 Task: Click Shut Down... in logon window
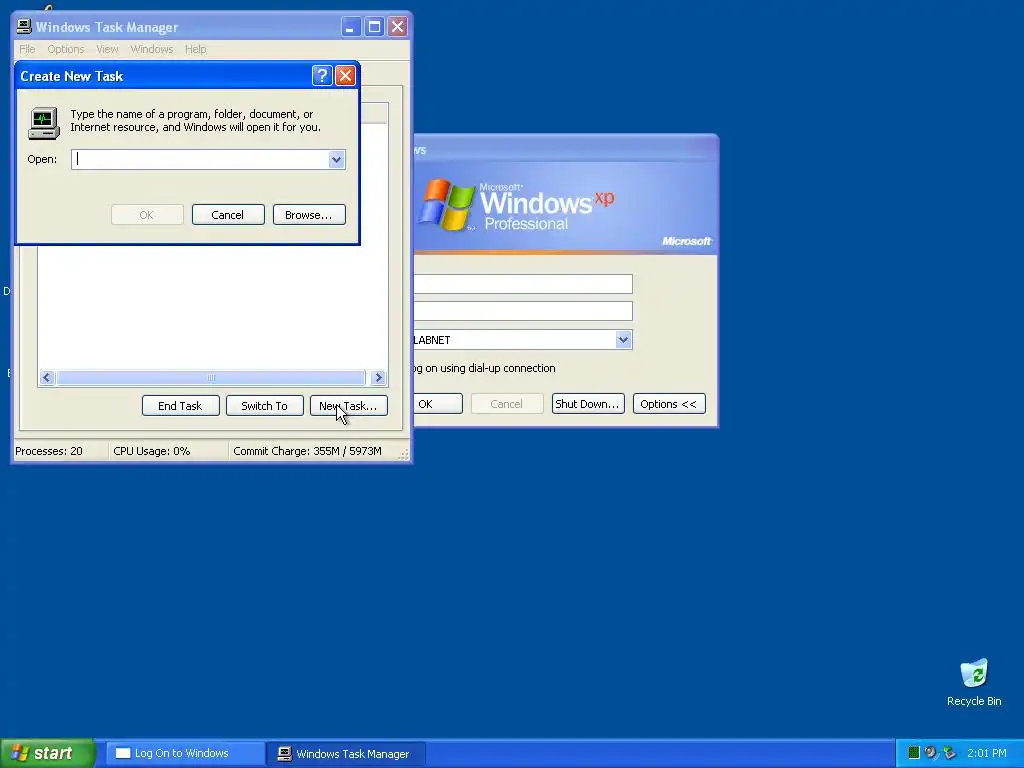[588, 404]
